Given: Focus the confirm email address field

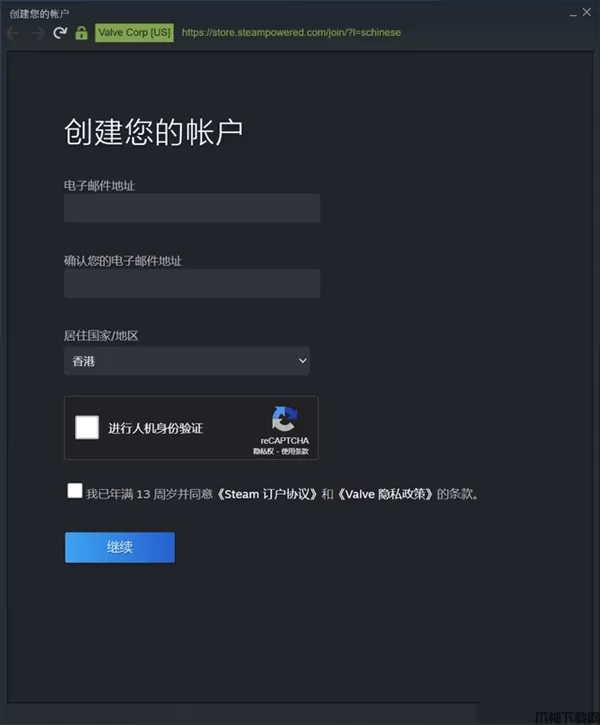Looking at the screenshot, I should [192, 283].
